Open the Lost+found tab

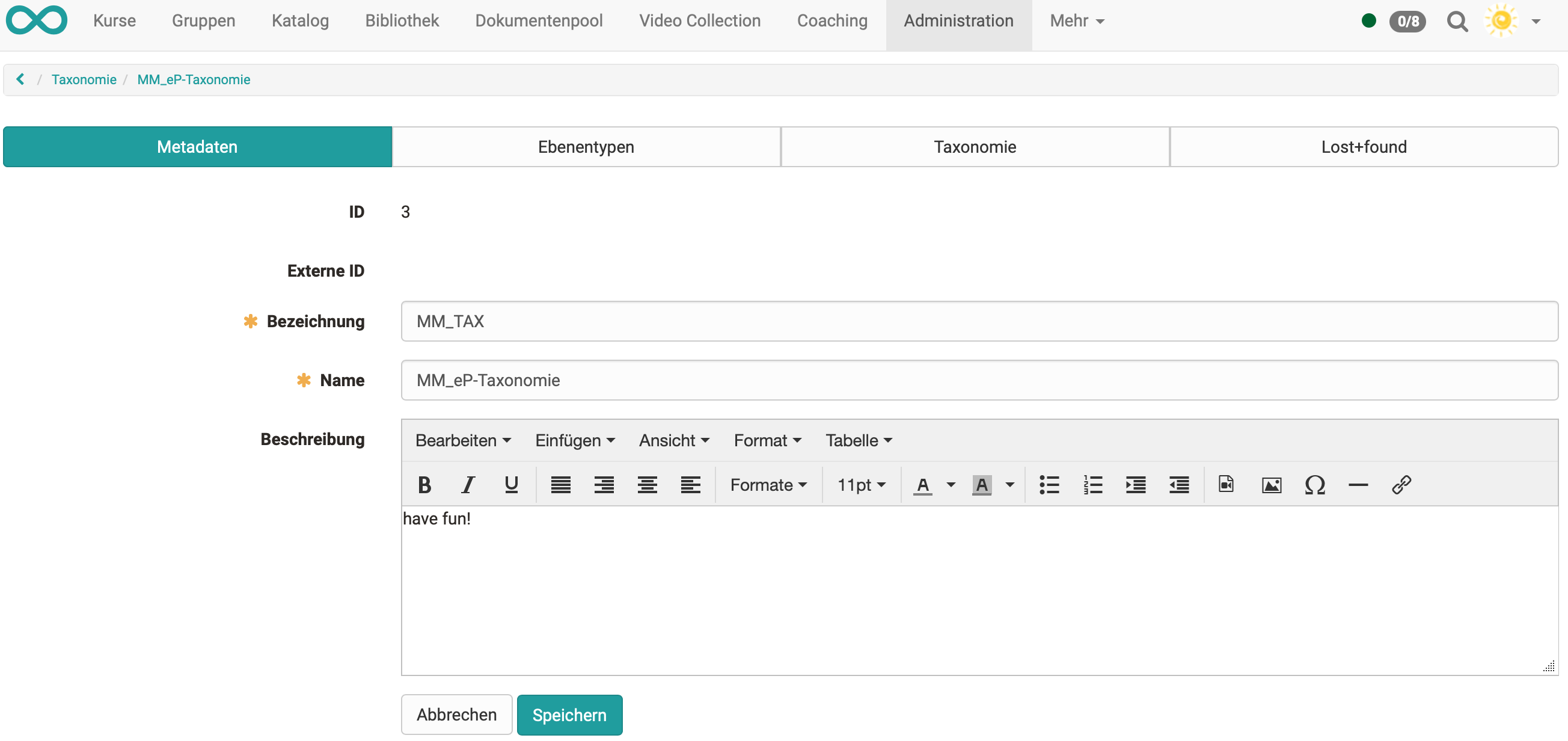1363,147
